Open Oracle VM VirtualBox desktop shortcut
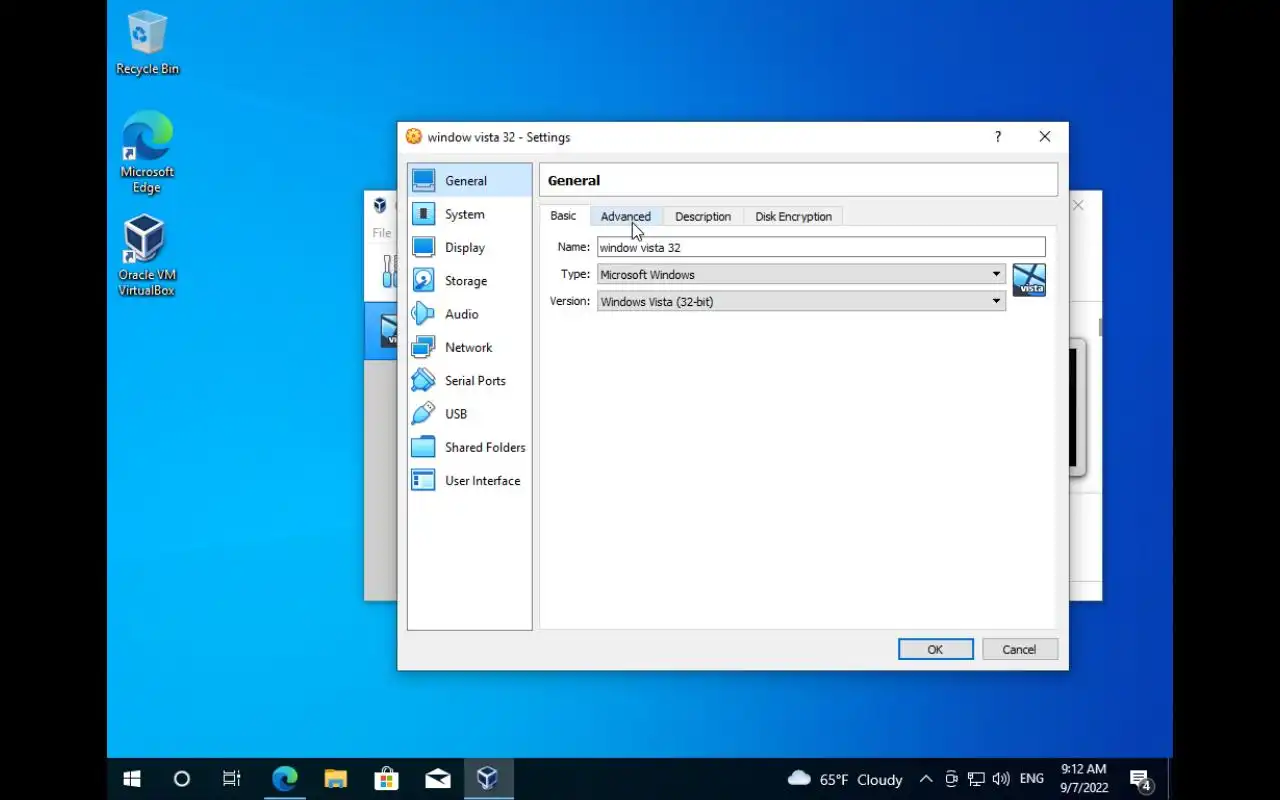Screen dimensions: 1280x800 [147, 257]
